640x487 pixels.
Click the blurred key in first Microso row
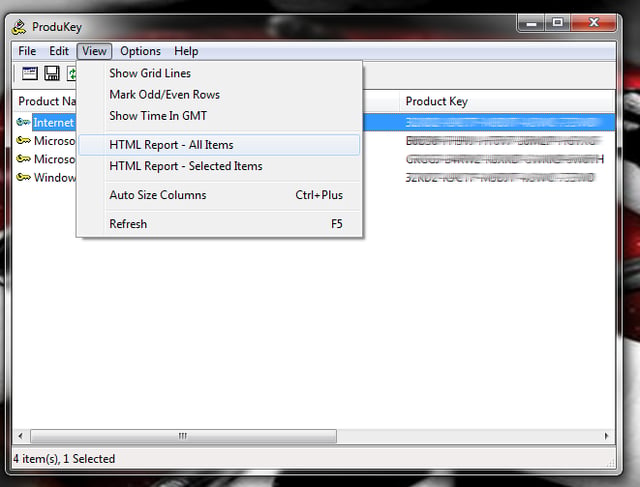(x=503, y=141)
